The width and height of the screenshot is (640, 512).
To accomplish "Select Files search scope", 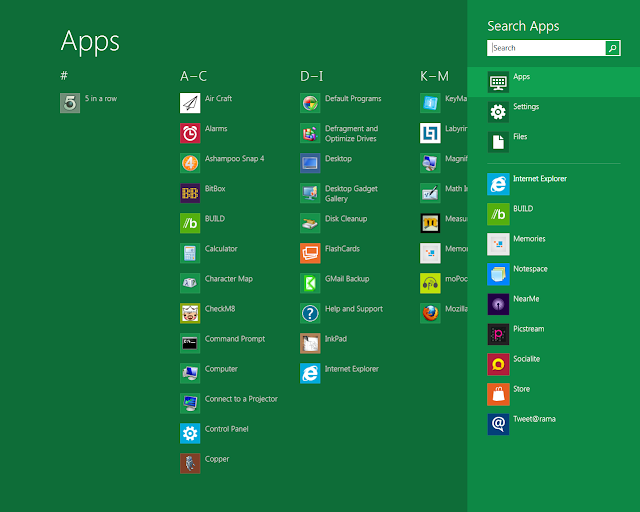I will pyautogui.click(x=553, y=142).
